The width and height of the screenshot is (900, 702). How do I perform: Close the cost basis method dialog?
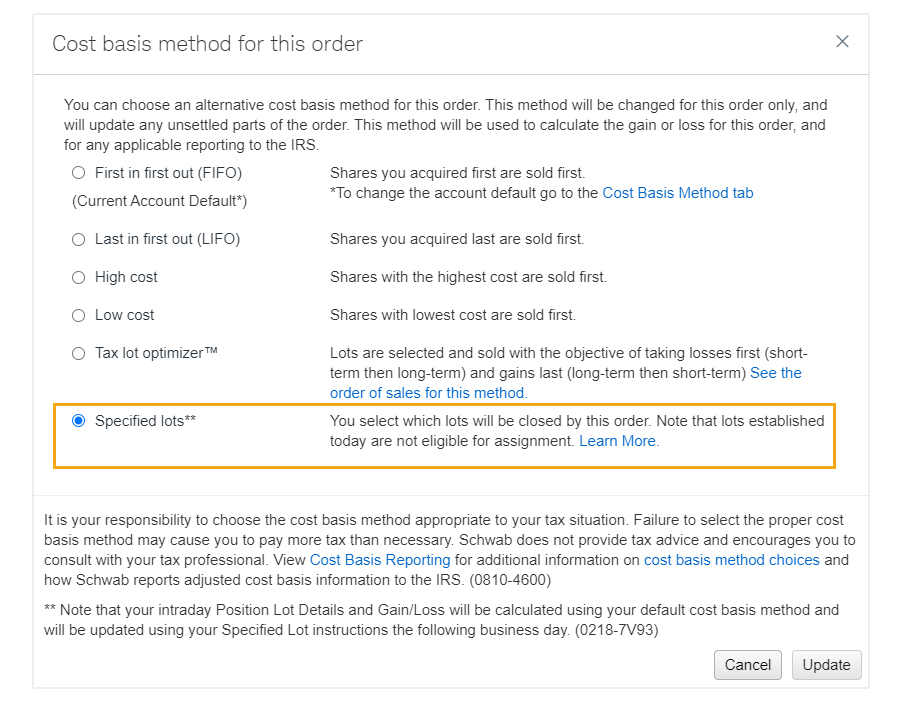click(x=842, y=41)
